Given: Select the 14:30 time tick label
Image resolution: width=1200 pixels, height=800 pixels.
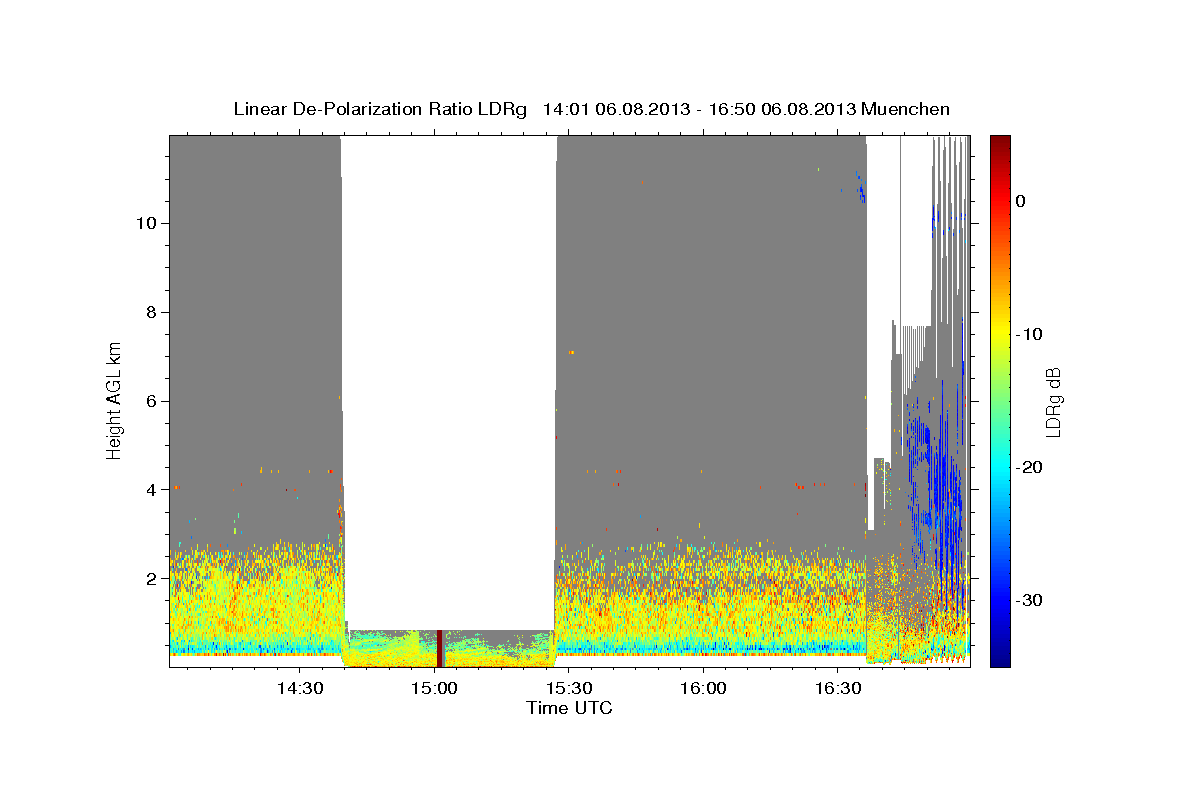Looking at the screenshot, I should tap(299, 689).
